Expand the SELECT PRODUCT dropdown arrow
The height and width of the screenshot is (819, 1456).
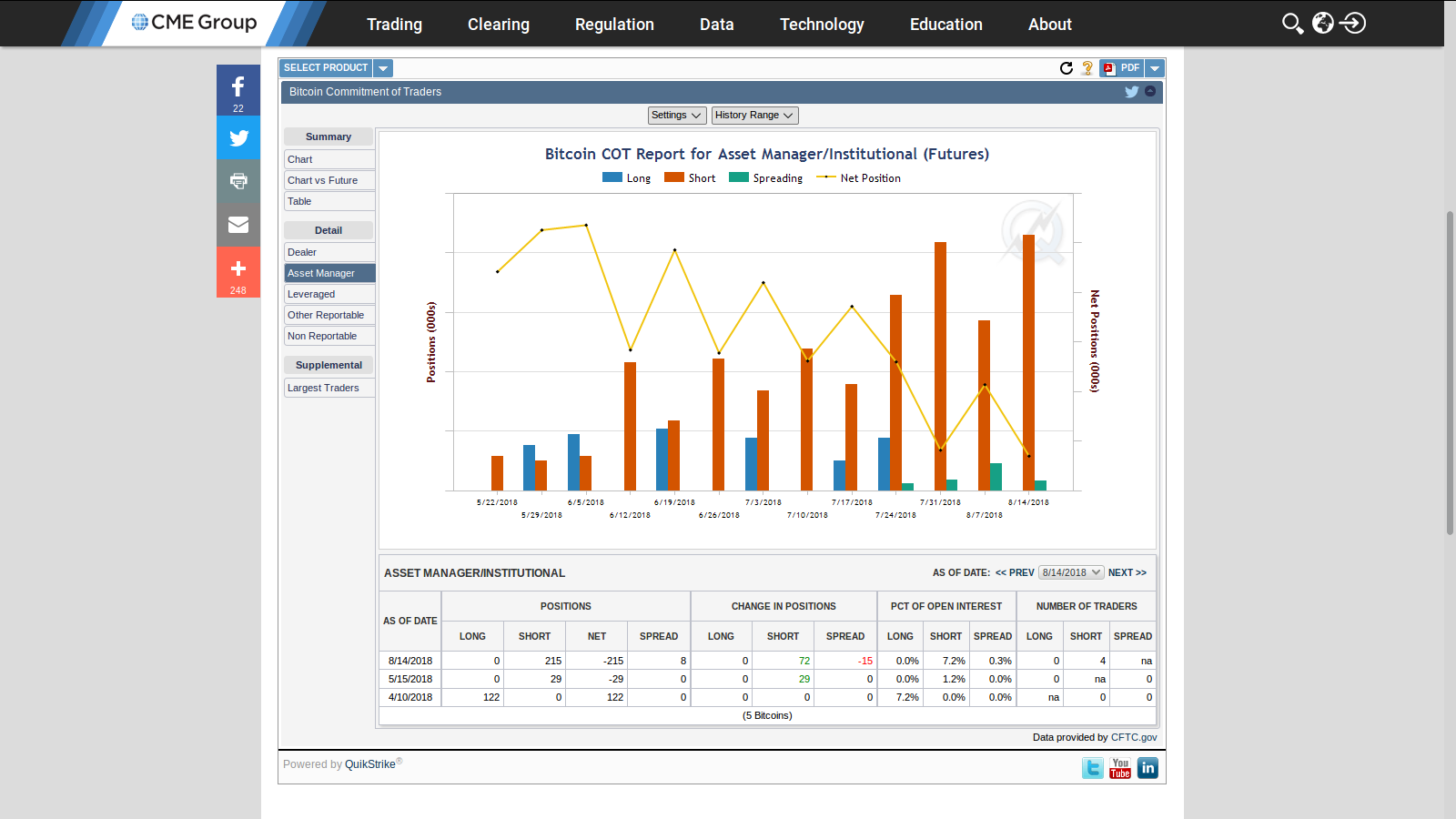pyautogui.click(x=383, y=68)
